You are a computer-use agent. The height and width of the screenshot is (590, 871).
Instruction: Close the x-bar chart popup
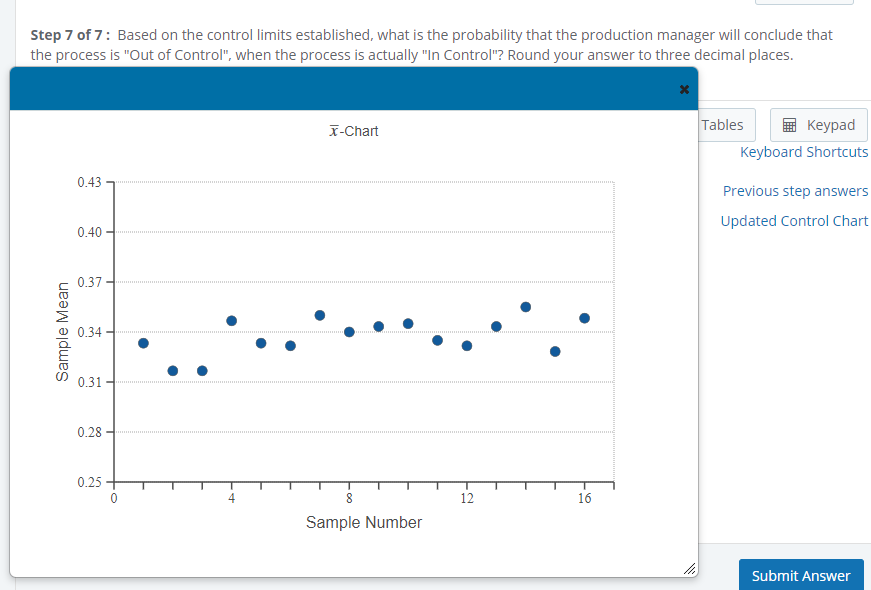(684, 89)
